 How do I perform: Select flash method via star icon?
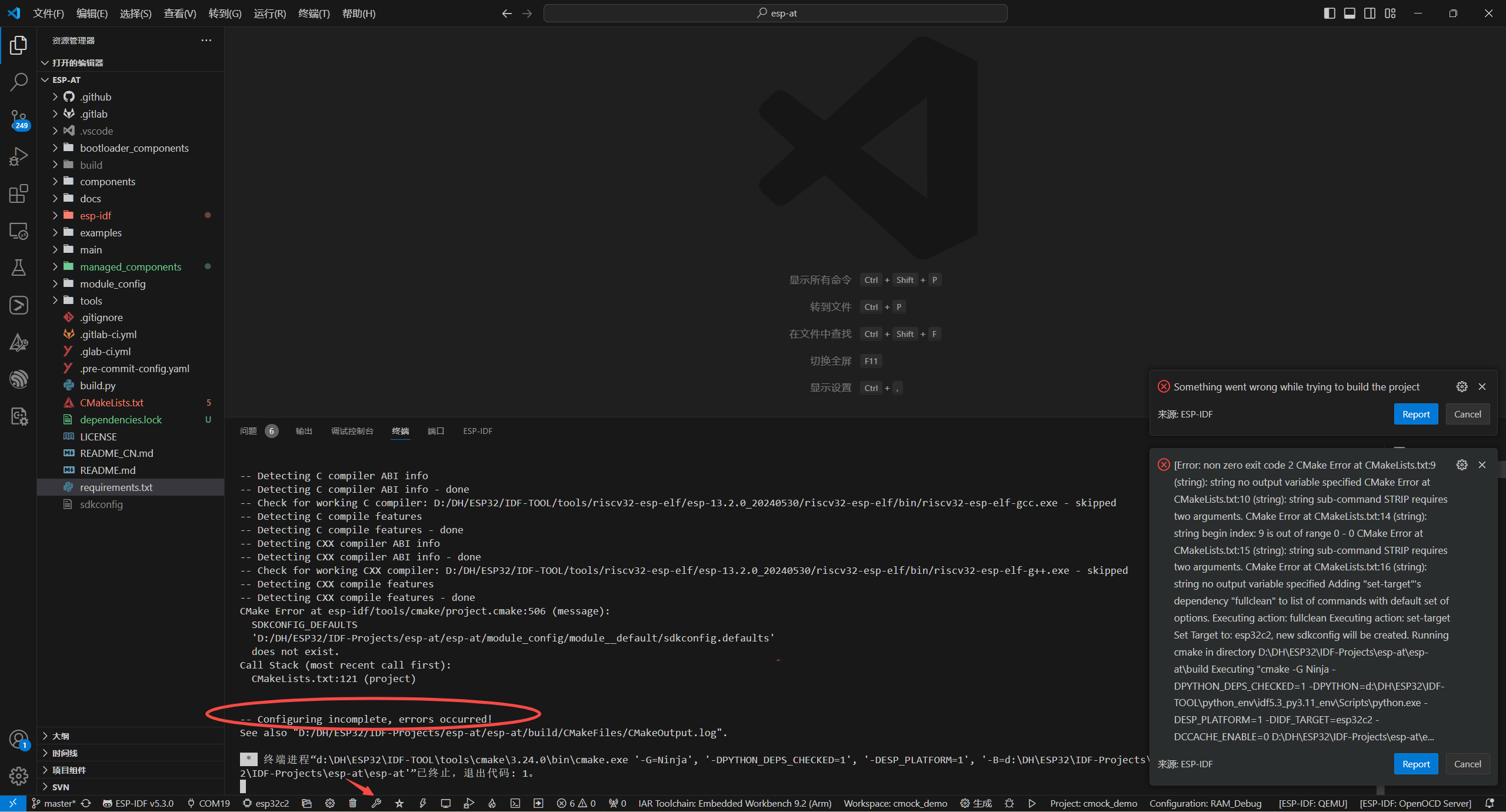click(x=399, y=803)
